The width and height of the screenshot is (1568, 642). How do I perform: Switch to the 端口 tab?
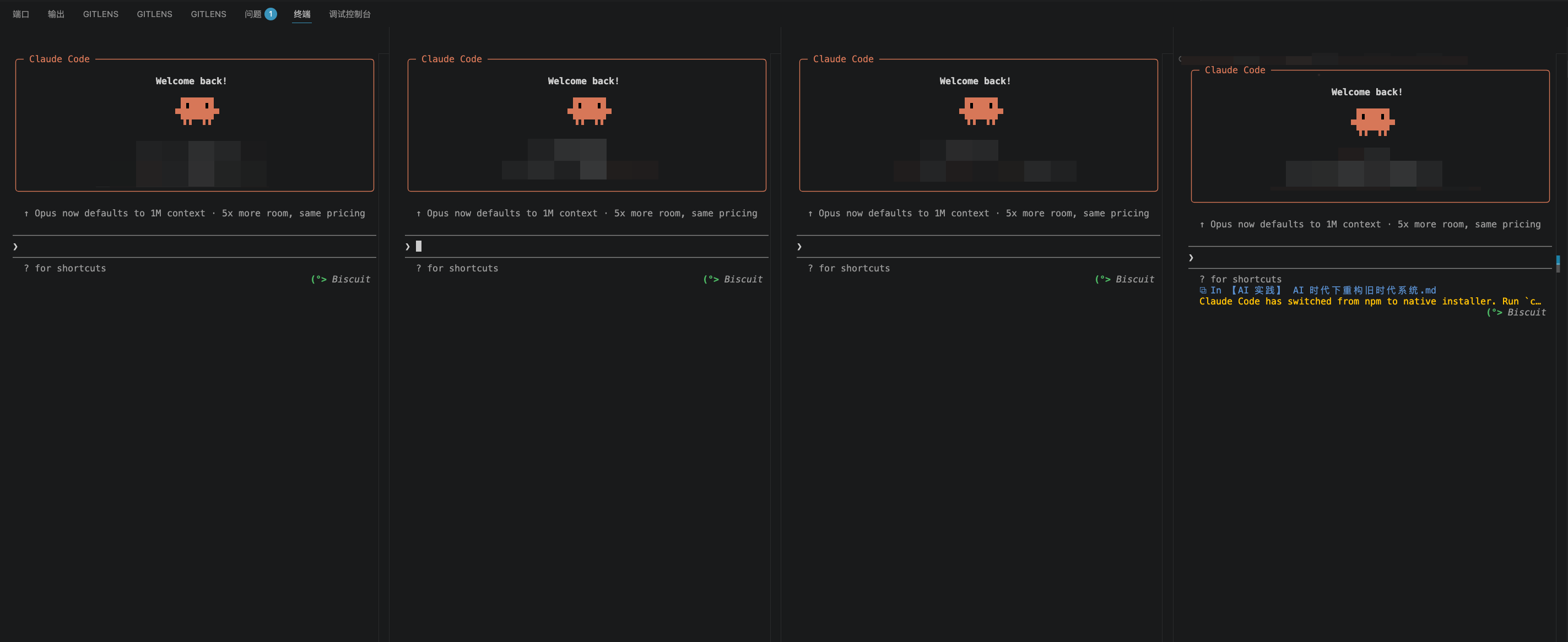(21, 14)
